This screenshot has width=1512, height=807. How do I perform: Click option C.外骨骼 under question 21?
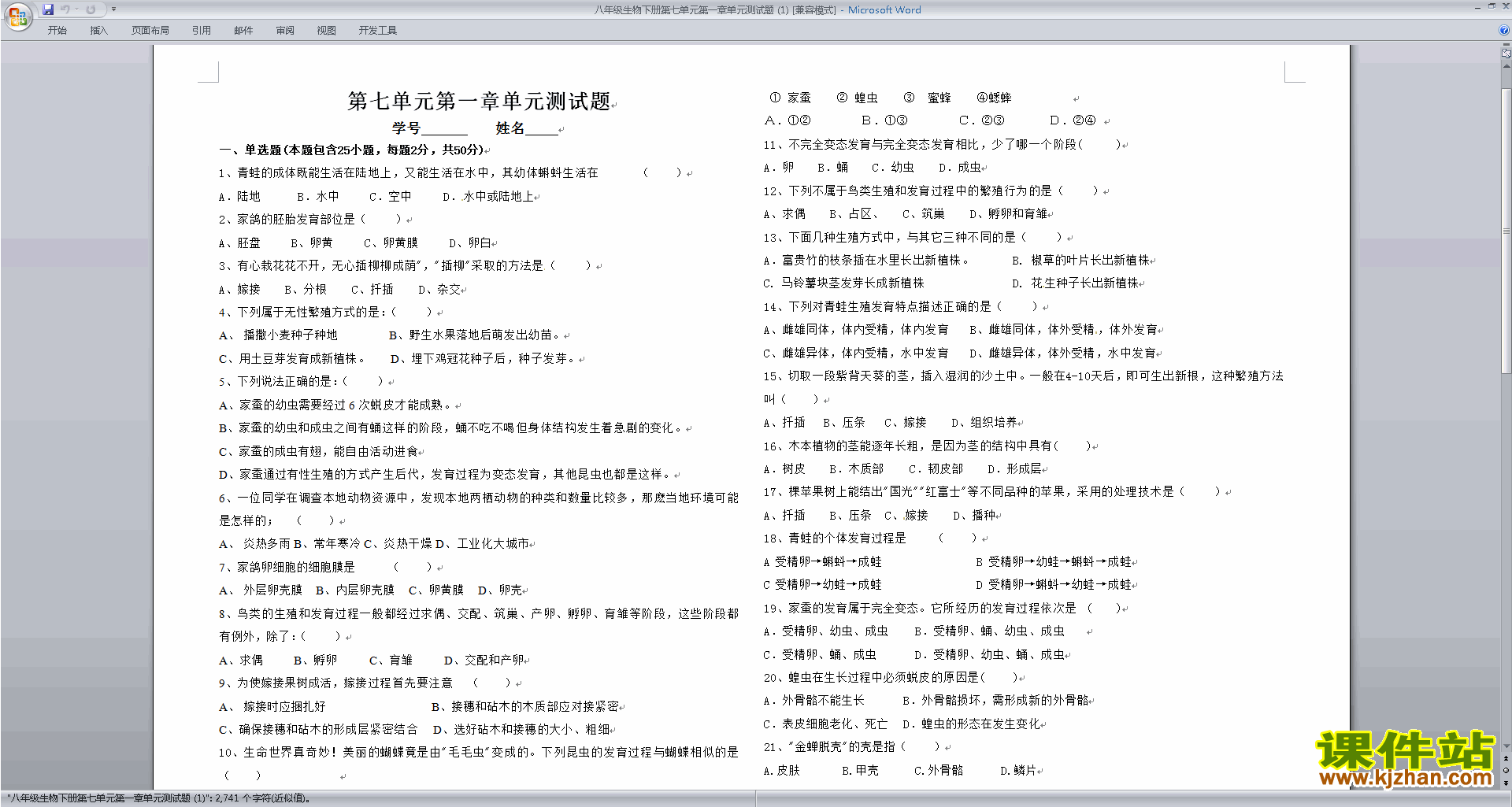click(938, 771)
